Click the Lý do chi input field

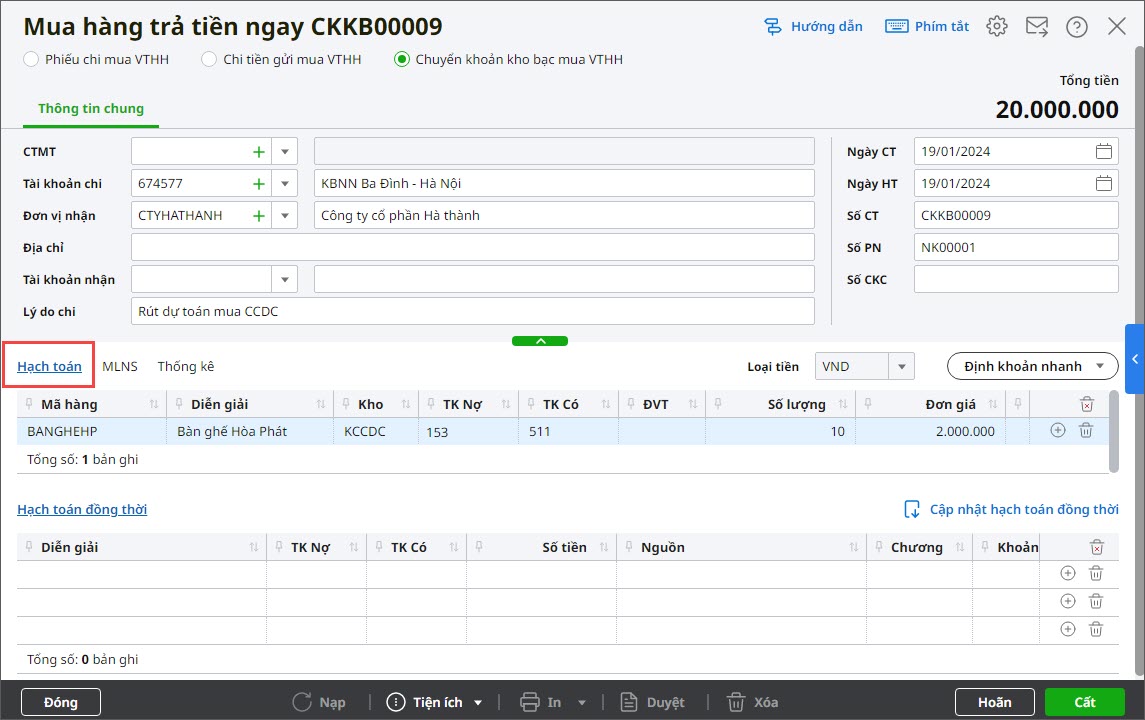coord(472,312)
